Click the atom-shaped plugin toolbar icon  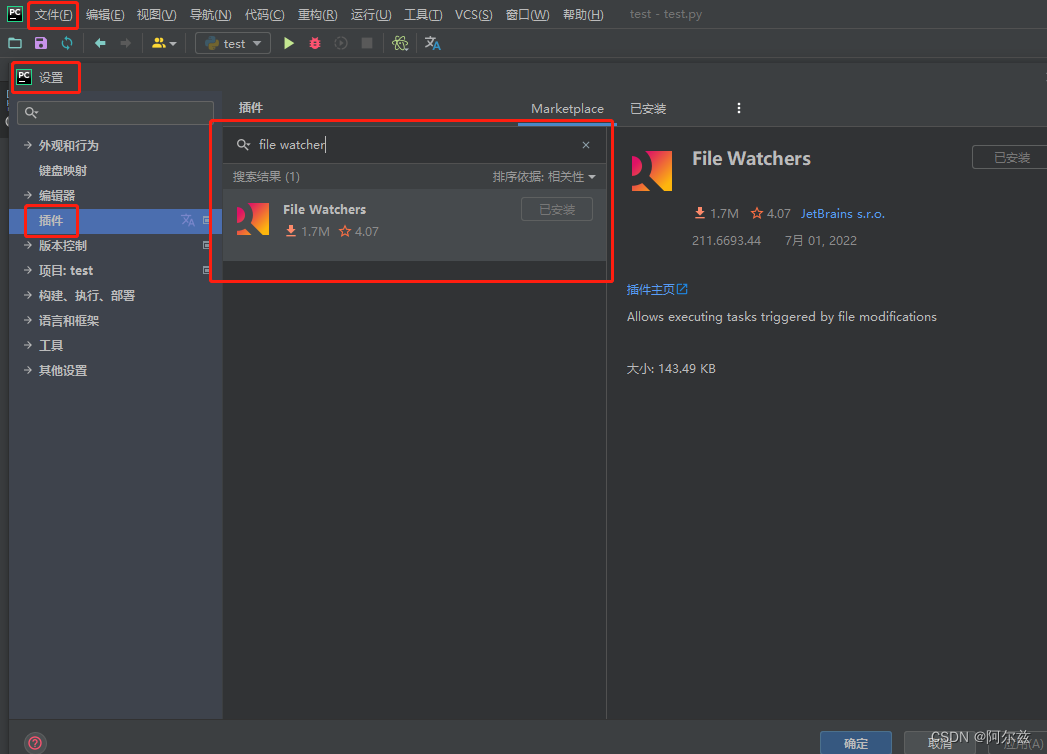400,43
